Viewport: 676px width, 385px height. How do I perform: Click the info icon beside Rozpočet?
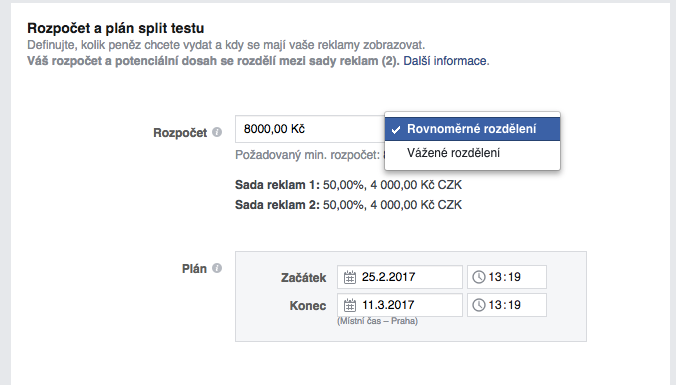217,132
